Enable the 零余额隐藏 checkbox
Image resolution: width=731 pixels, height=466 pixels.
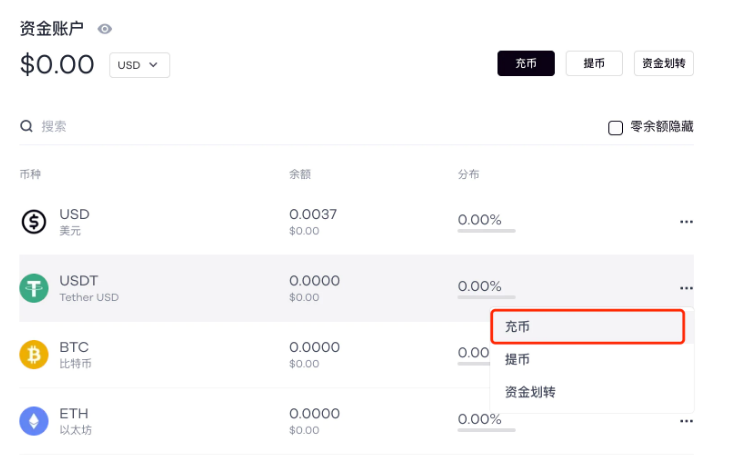(616, 128)
